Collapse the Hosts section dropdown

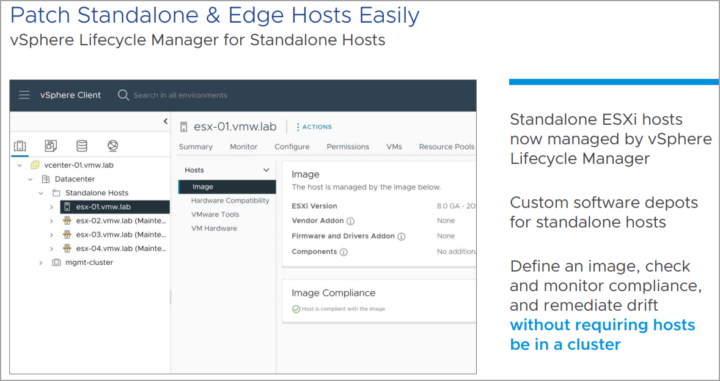click(x=266, y=170)
